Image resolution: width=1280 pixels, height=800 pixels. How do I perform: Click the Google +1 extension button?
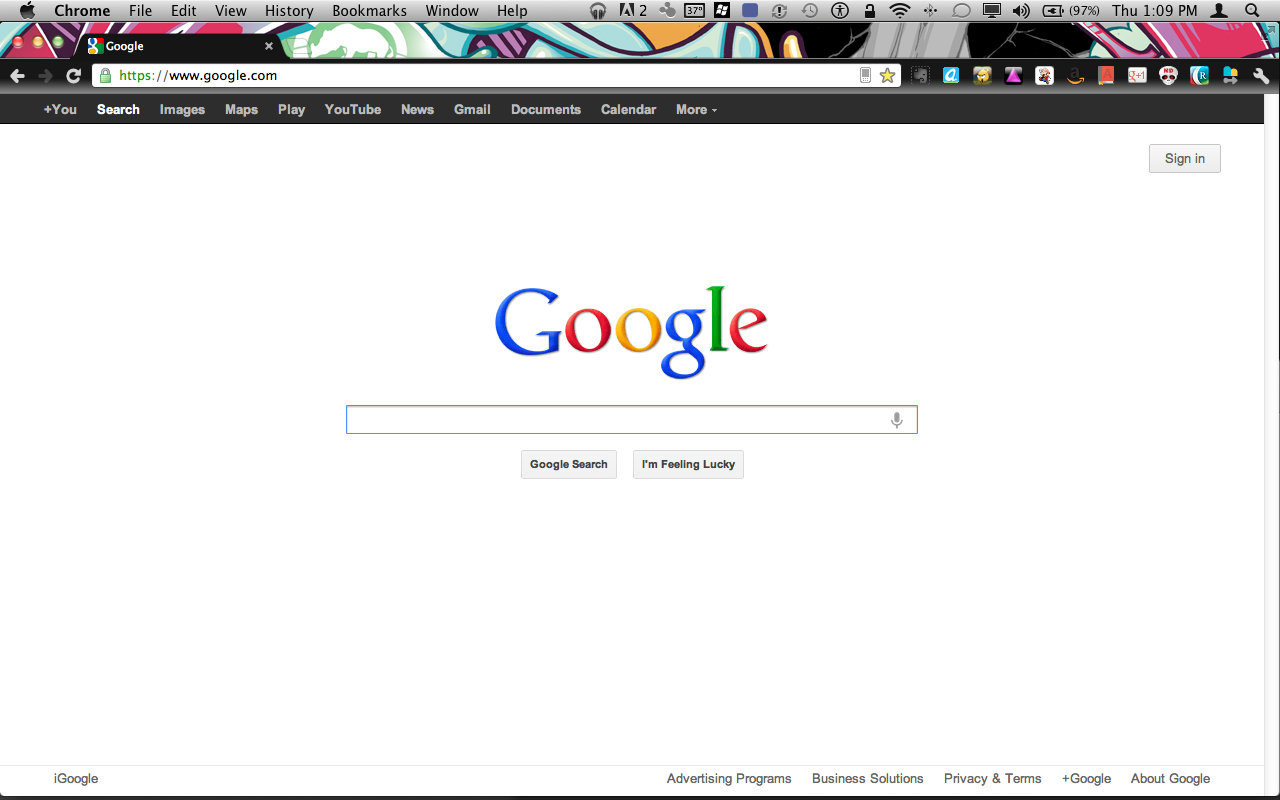tap(1137, 75)
